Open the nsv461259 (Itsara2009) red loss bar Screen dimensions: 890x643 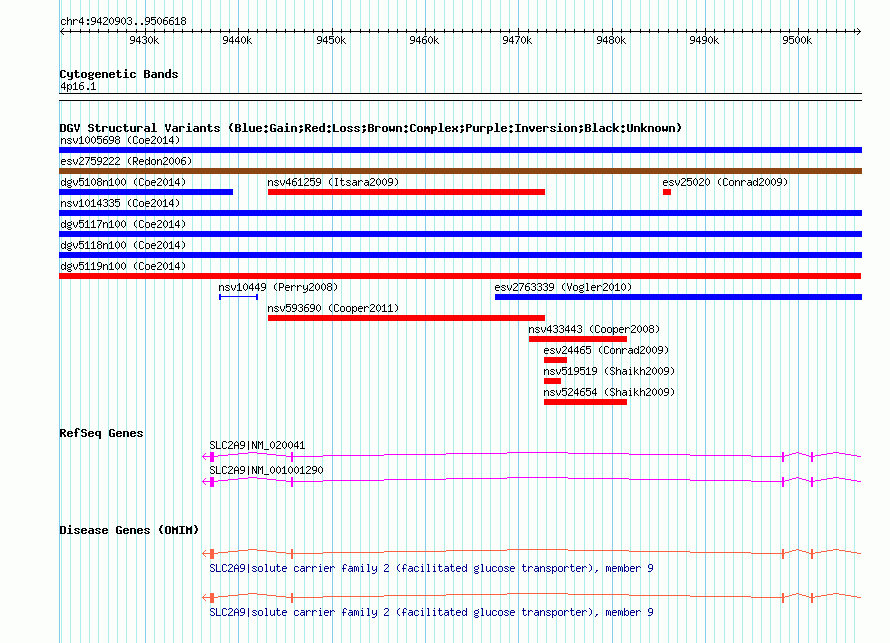pos(406,192)
